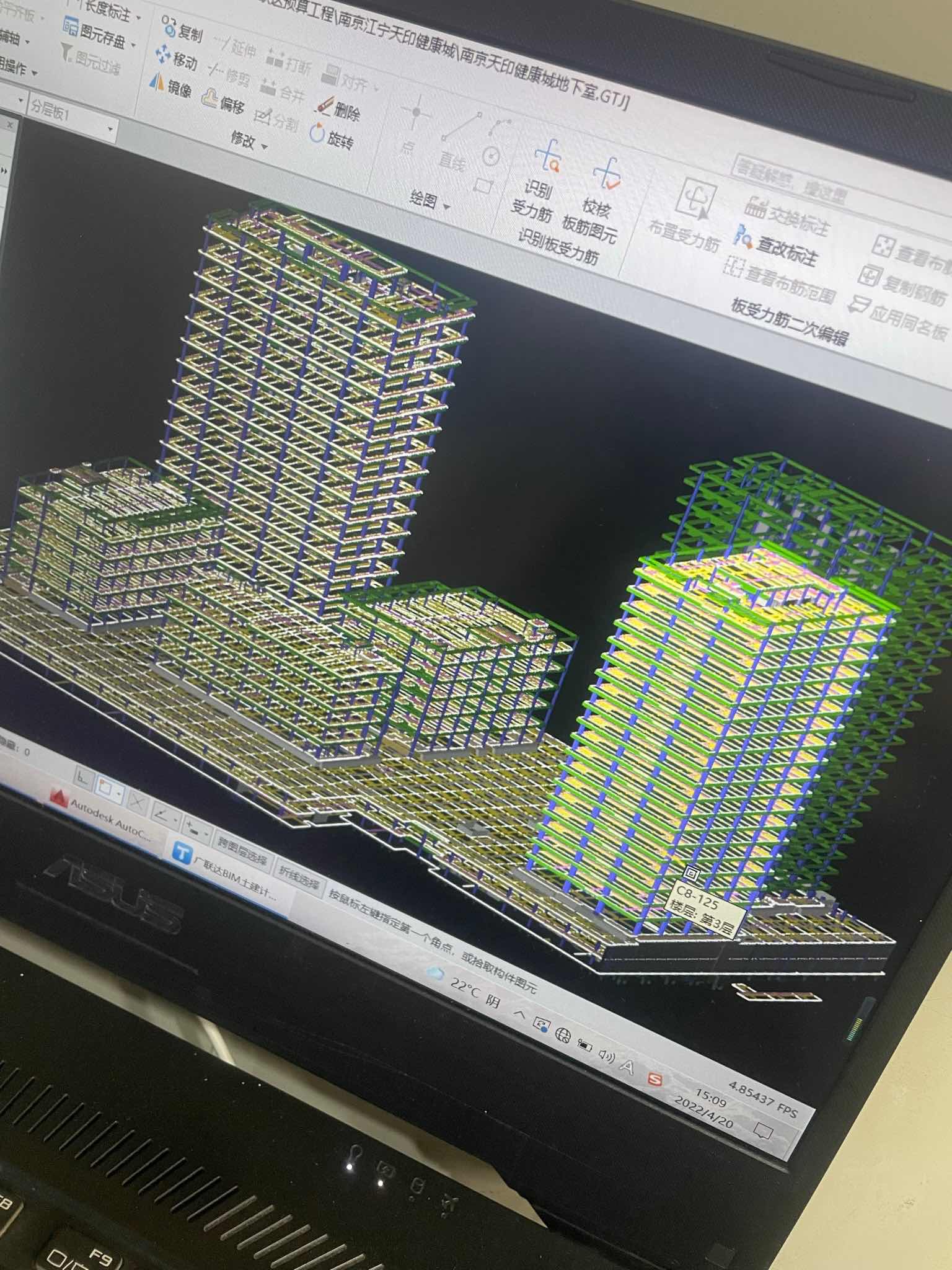Open the 对齐 (Align) dropdown
952x1270 pixels.
tap(375, 87)
